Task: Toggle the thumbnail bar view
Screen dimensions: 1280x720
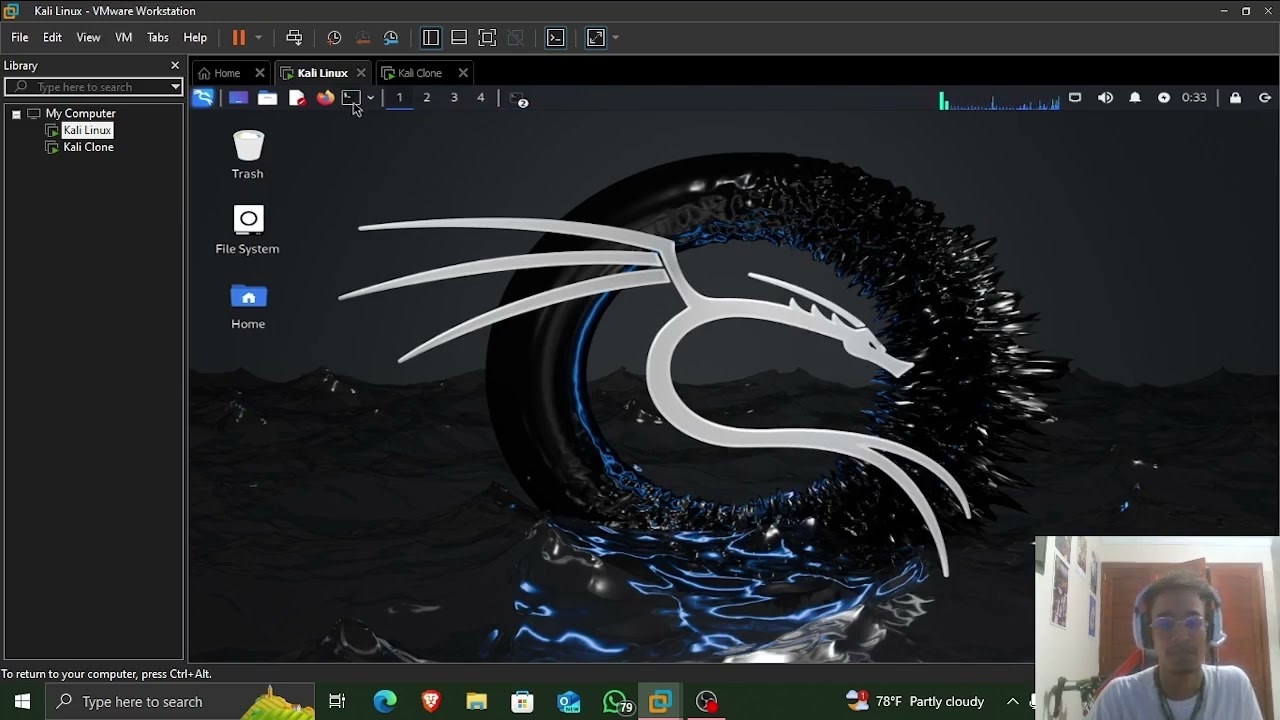Action: (x=459, y=37)
